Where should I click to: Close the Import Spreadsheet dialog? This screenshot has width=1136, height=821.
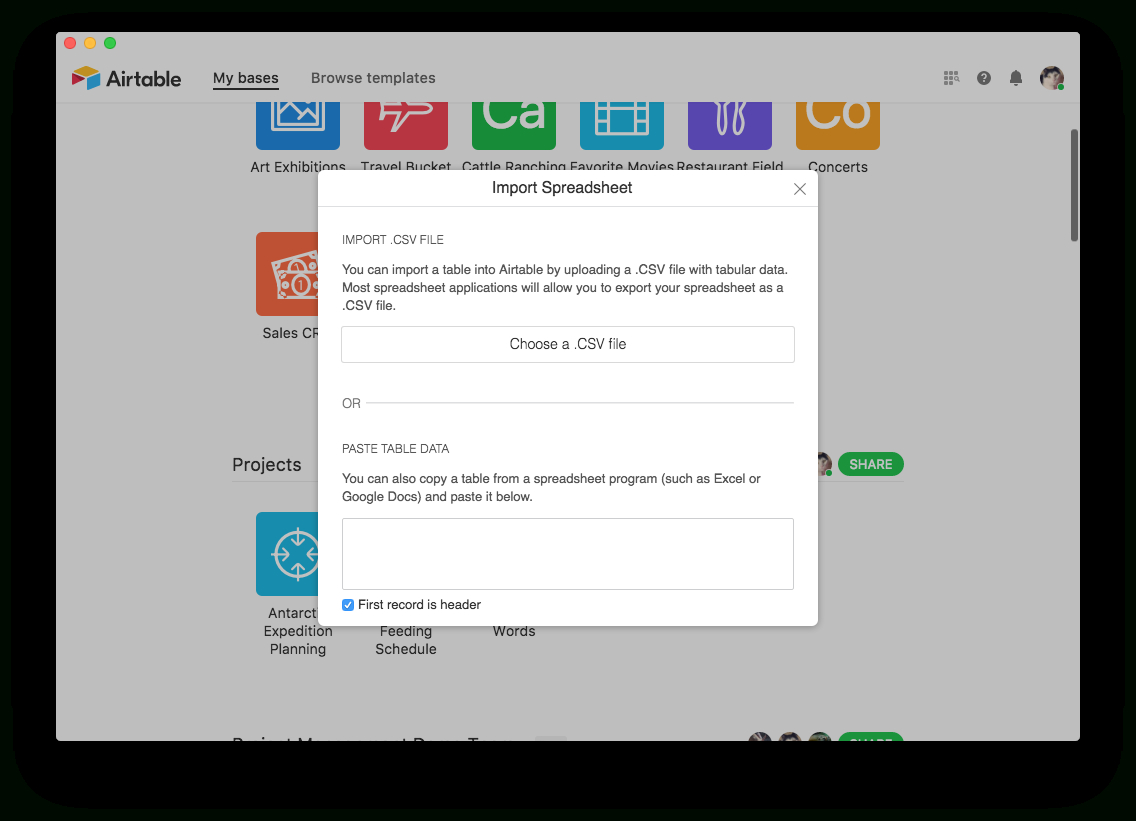coord(800,189)
